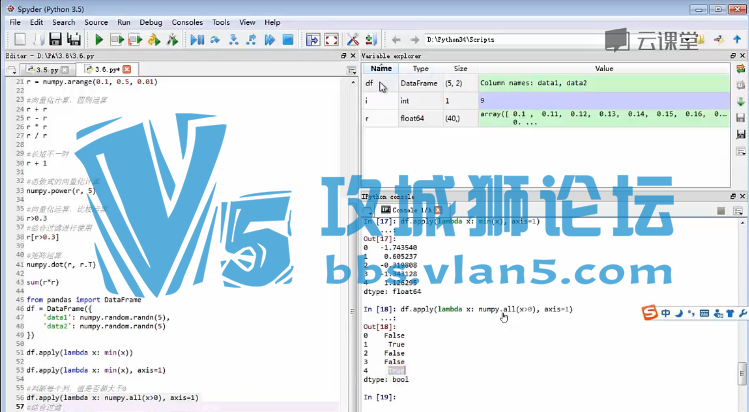Open the editor file list dropdown
Screen dimensions: 749x412
click(x=12, y=70)
